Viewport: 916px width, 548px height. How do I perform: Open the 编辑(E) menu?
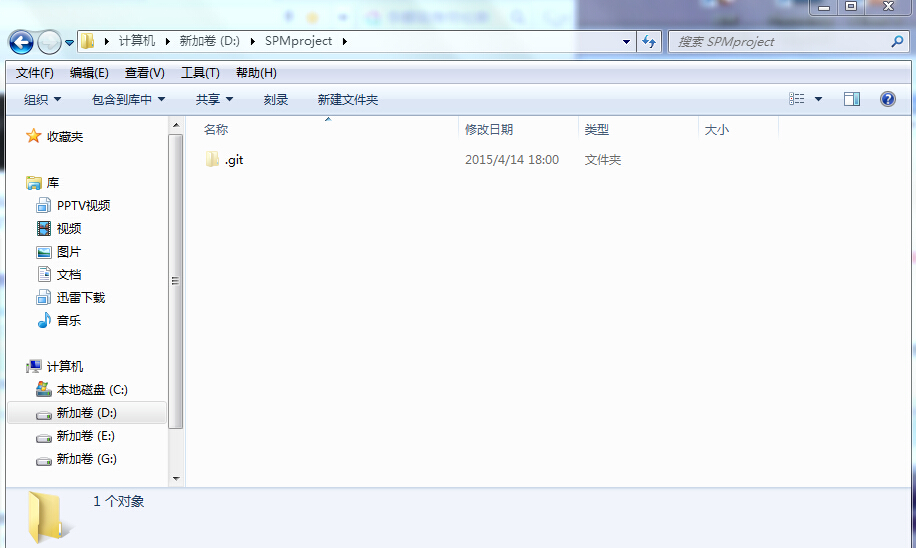[89, 73]
